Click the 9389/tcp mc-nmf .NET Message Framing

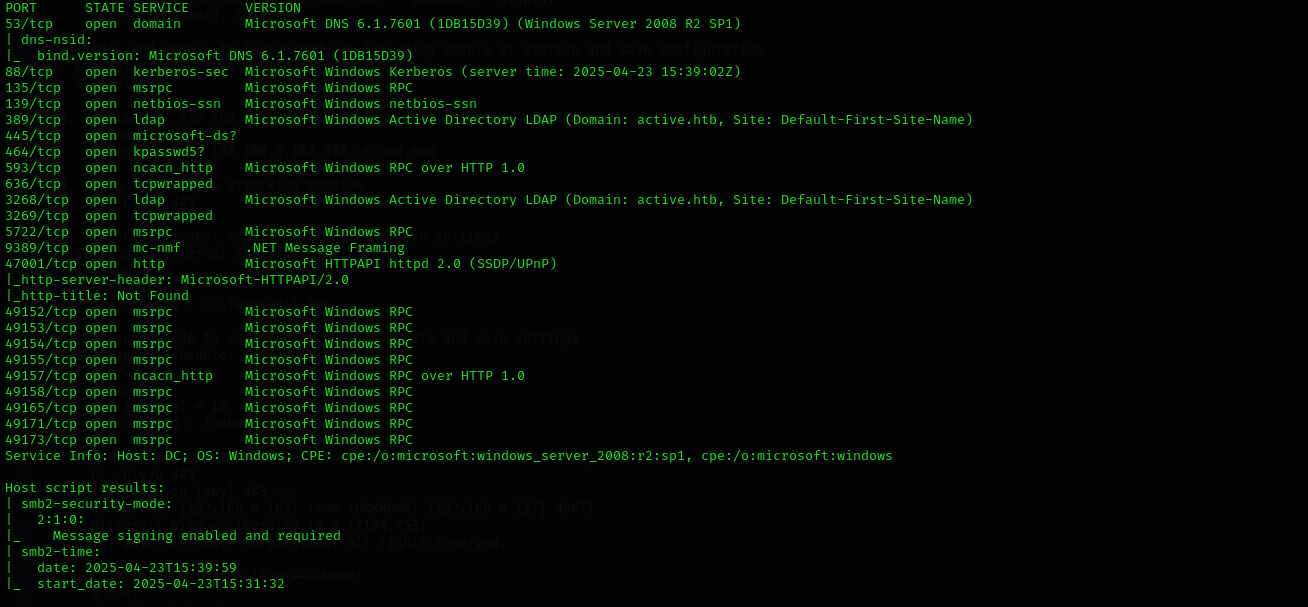[x=205, y=248]
